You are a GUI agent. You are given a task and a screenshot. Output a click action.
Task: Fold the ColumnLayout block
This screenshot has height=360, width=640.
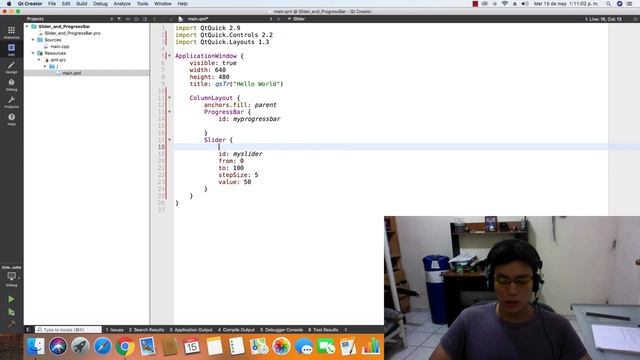coord(170,98)
